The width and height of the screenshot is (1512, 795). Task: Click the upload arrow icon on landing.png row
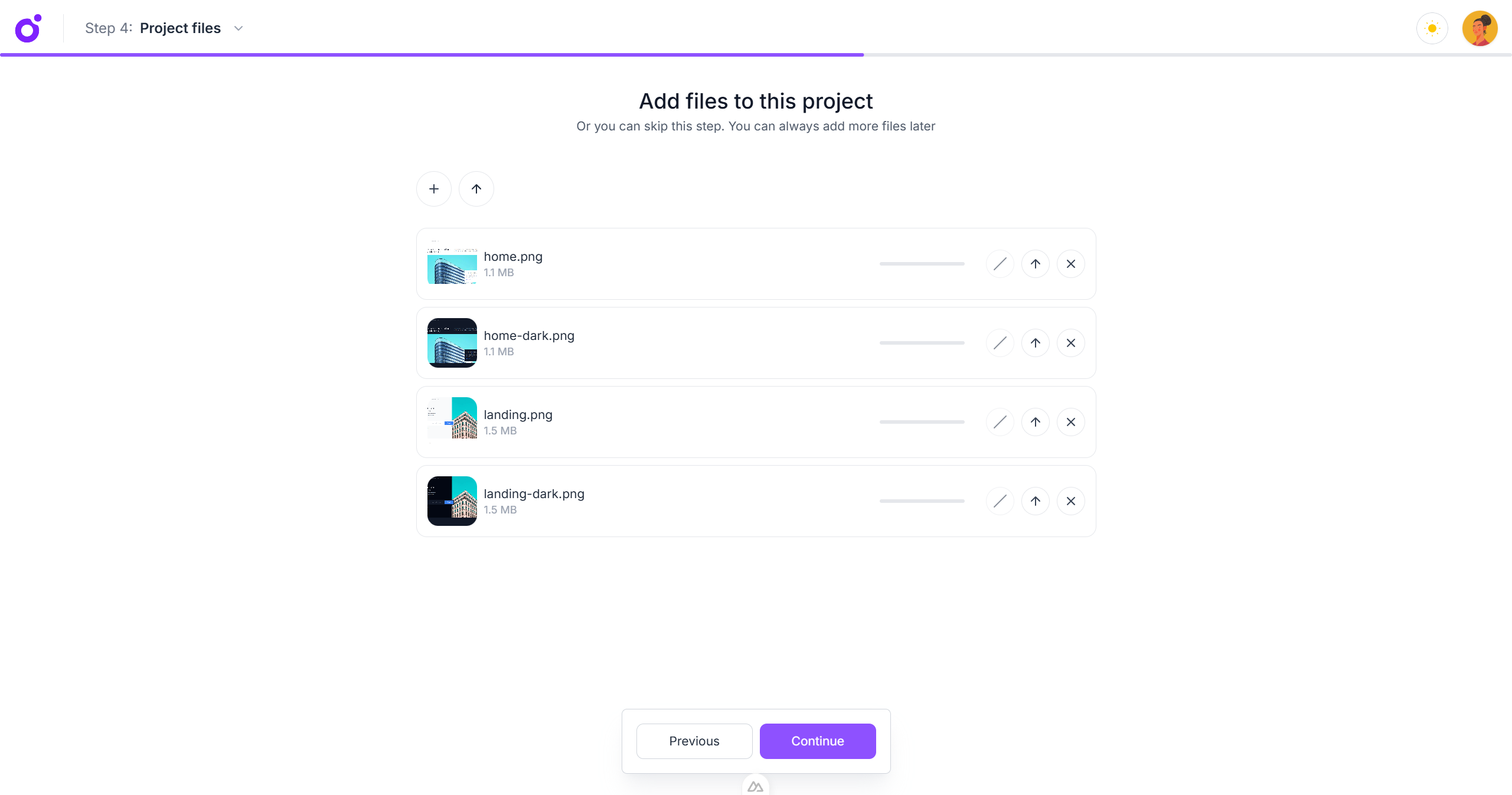1035,421
